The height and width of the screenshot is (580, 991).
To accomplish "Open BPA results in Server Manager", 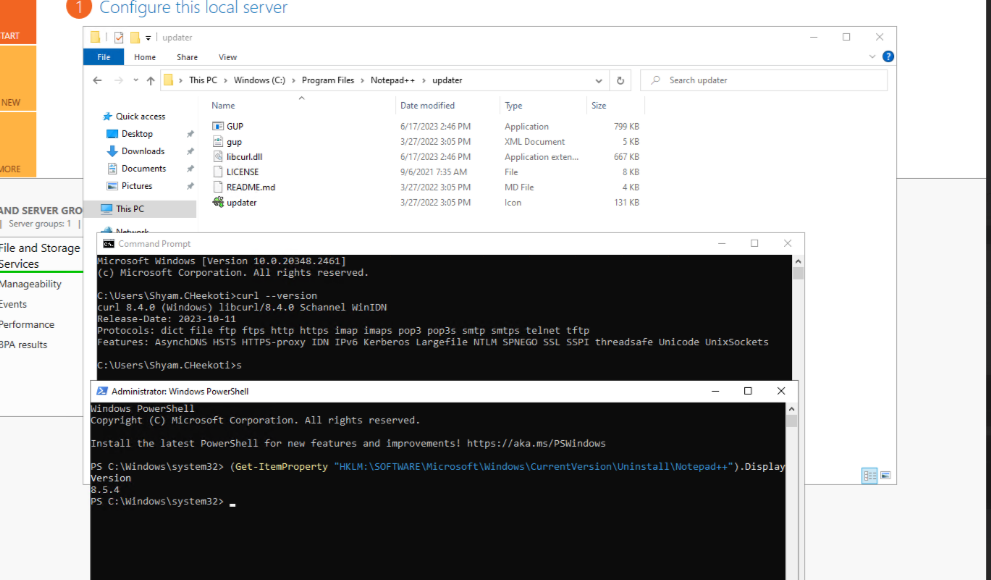I will click(x=24, y=344).
